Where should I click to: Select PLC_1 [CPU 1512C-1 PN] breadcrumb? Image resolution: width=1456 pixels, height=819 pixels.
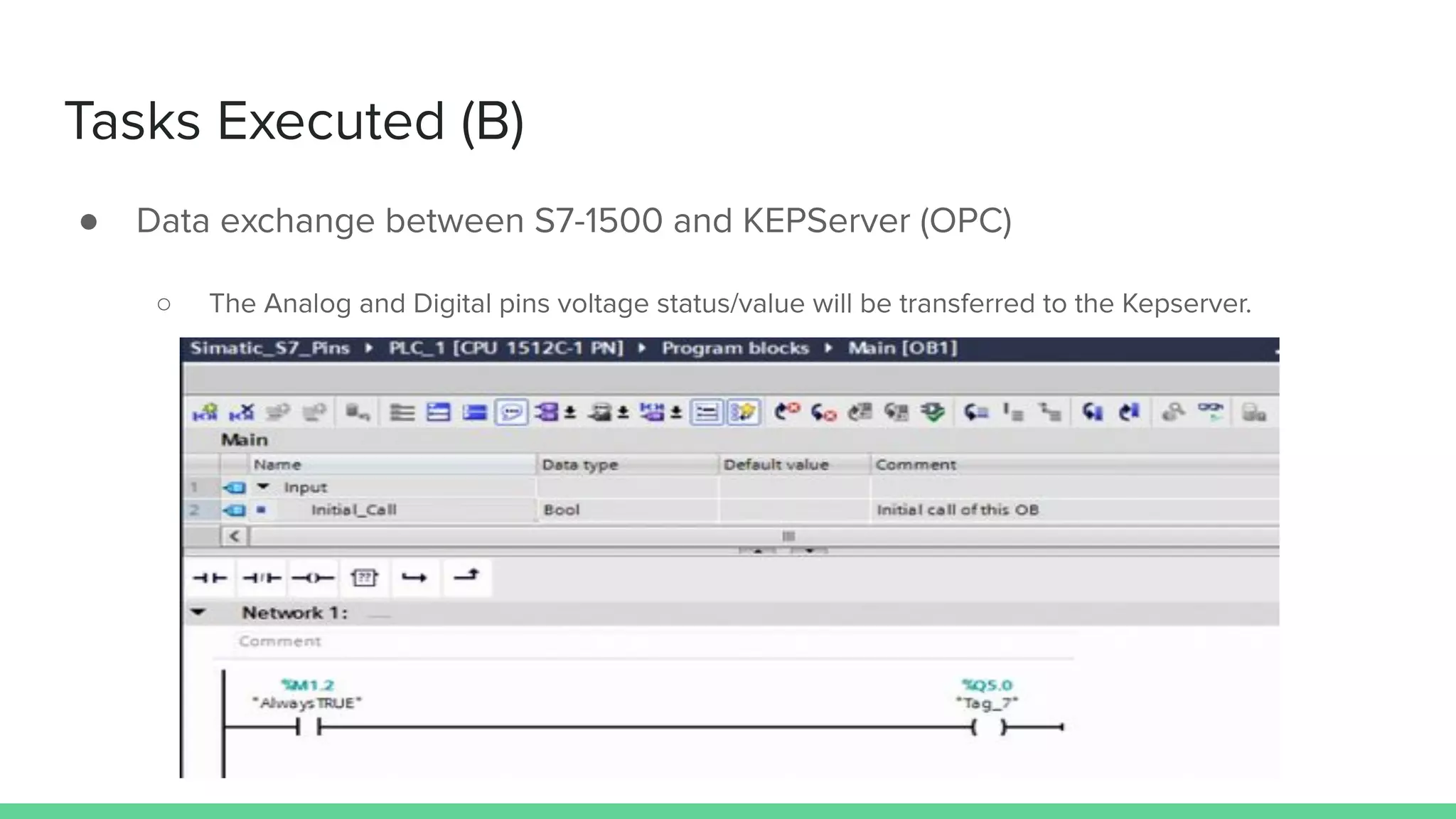pos(506,348)
